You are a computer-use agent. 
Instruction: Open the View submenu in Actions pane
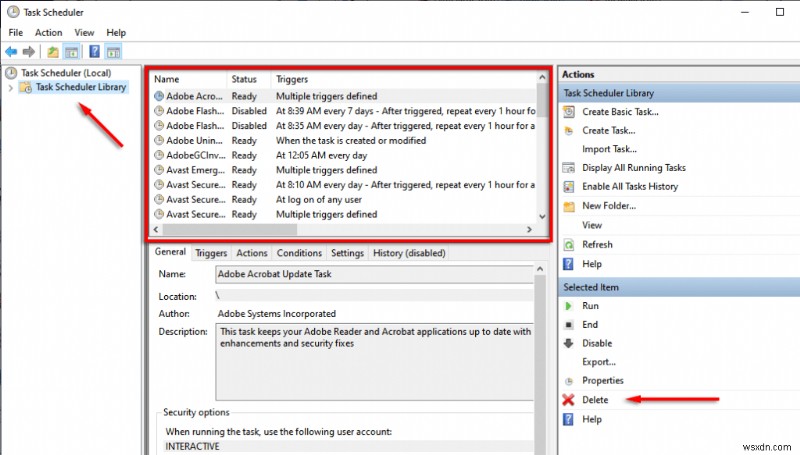592,225
